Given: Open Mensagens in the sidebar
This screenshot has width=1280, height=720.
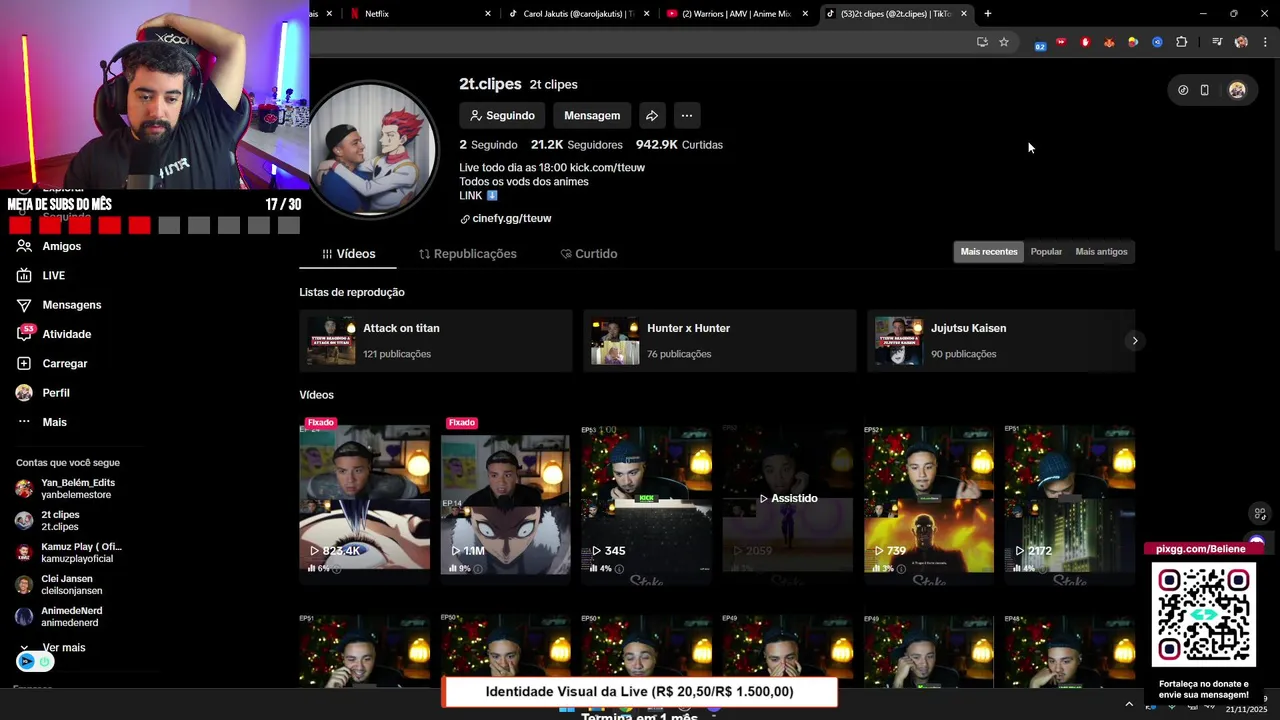Looking at the screenshot, I should [71, 305].
